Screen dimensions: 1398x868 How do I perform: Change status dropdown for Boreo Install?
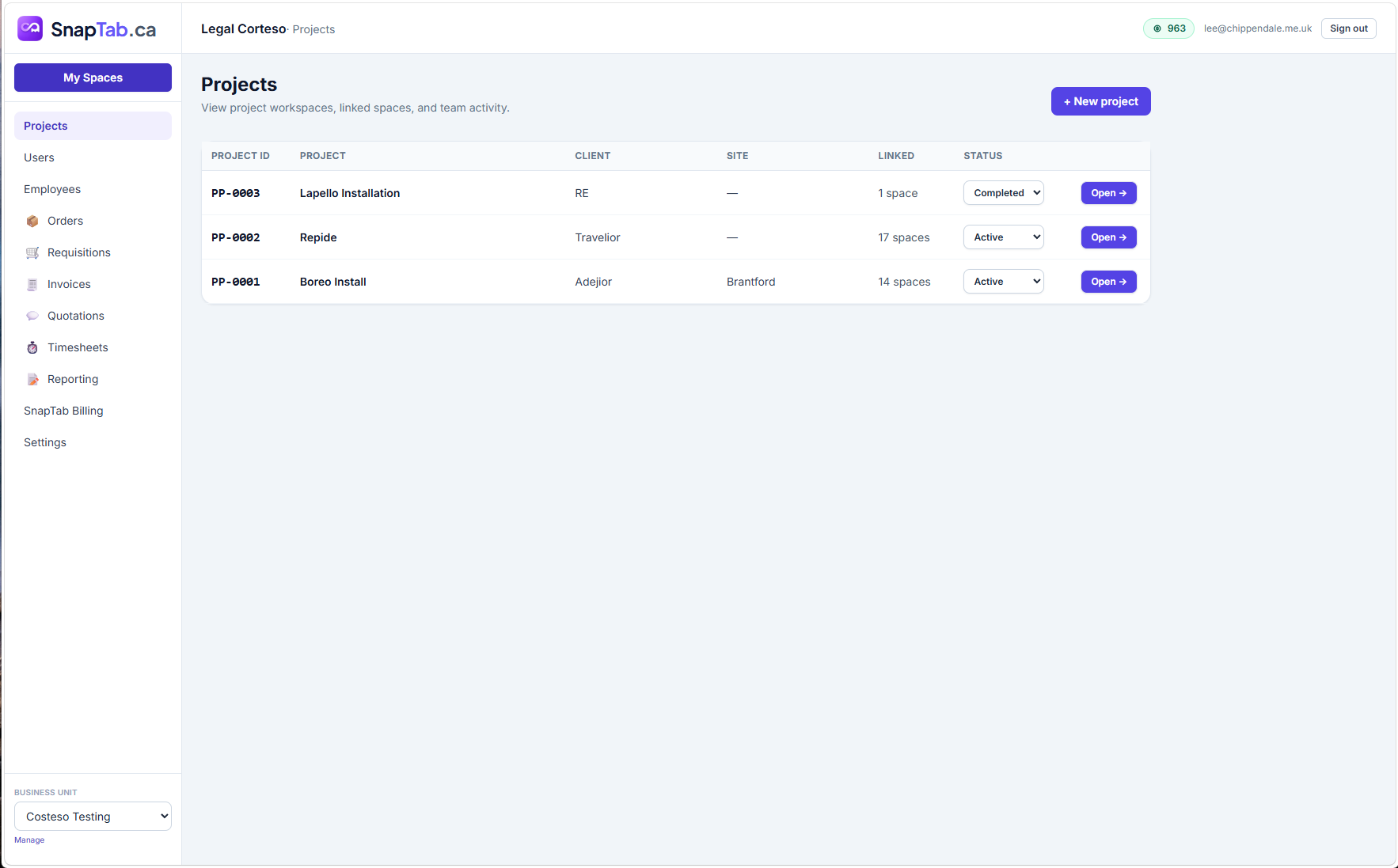pos(1003,282)
